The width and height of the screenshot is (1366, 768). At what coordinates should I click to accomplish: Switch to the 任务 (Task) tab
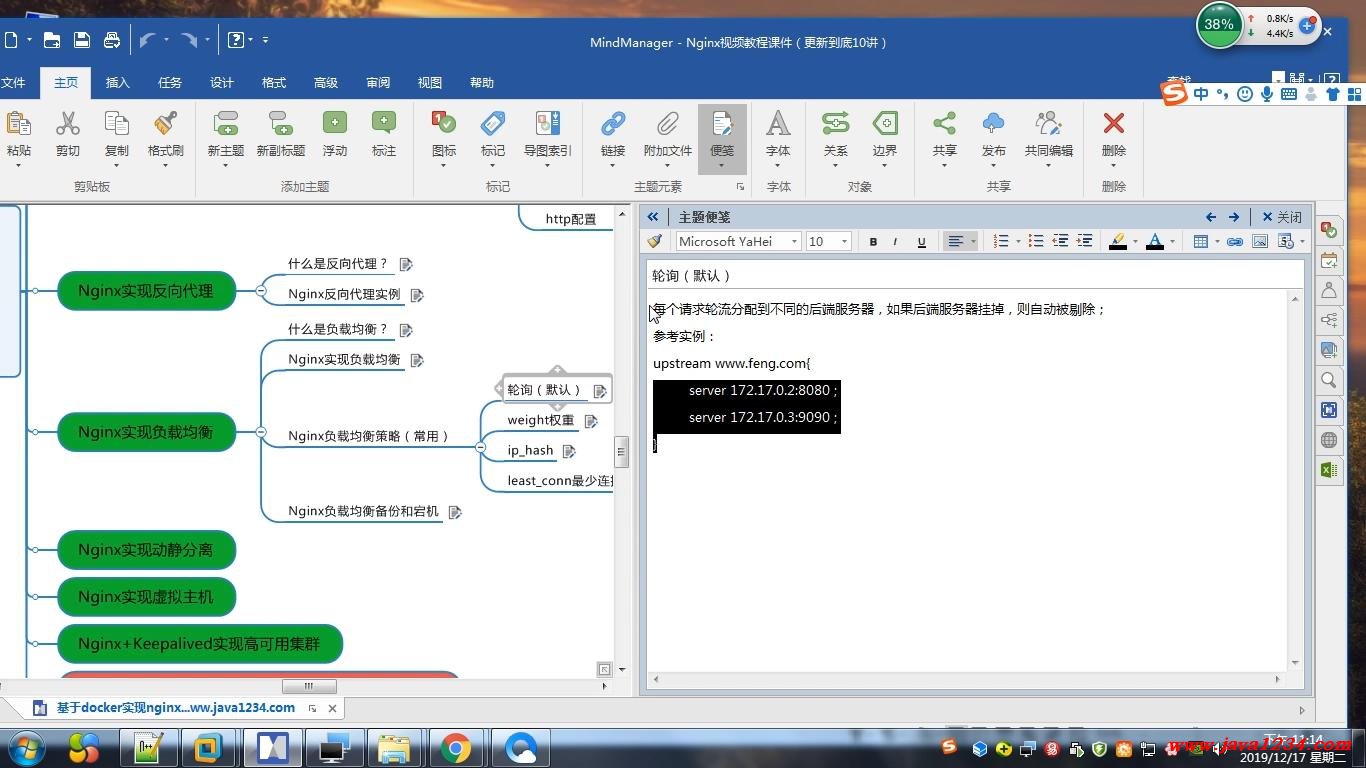pos(170,83)
